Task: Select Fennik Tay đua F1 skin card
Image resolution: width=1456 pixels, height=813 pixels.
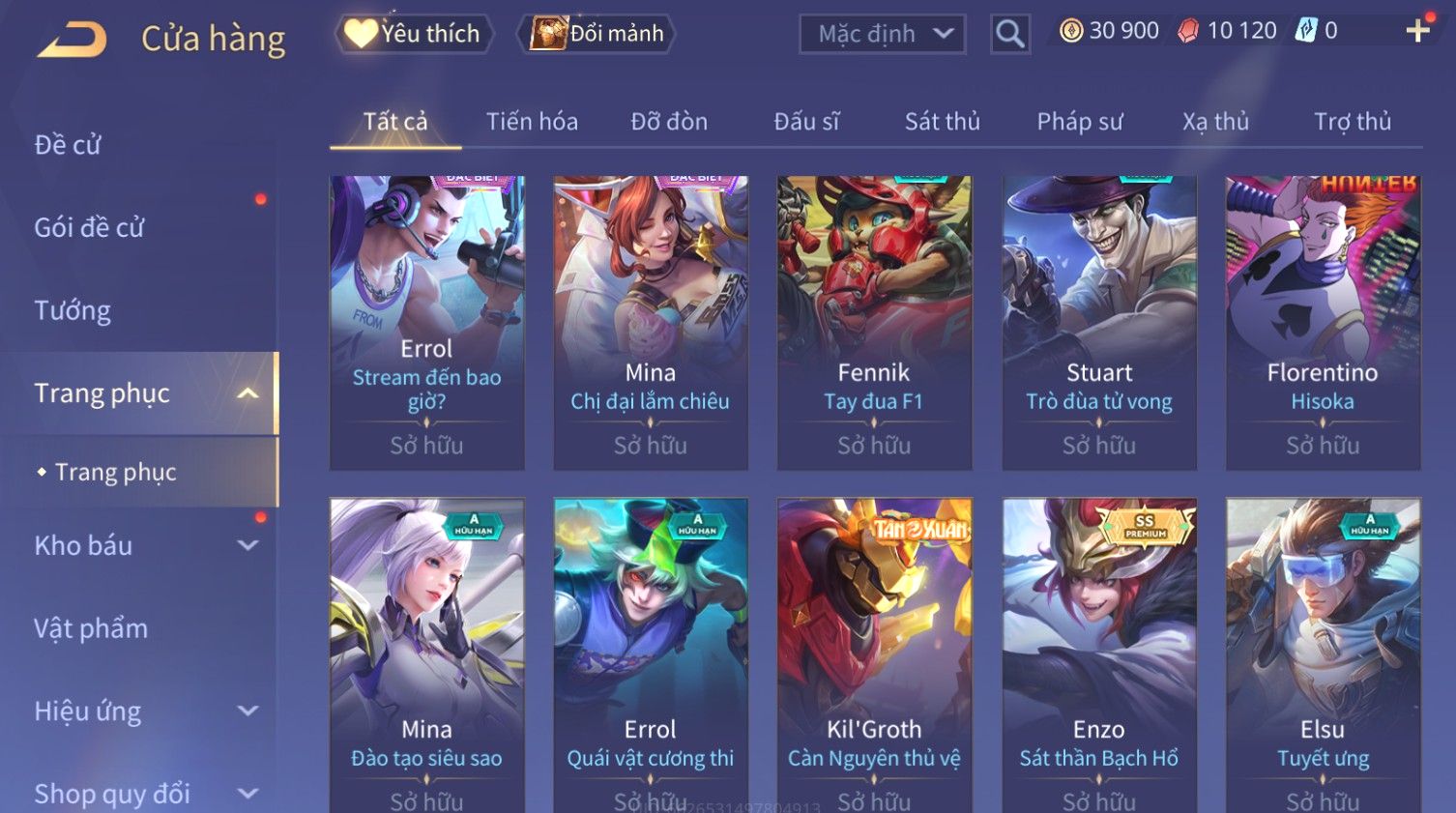Action: point(874,323)
